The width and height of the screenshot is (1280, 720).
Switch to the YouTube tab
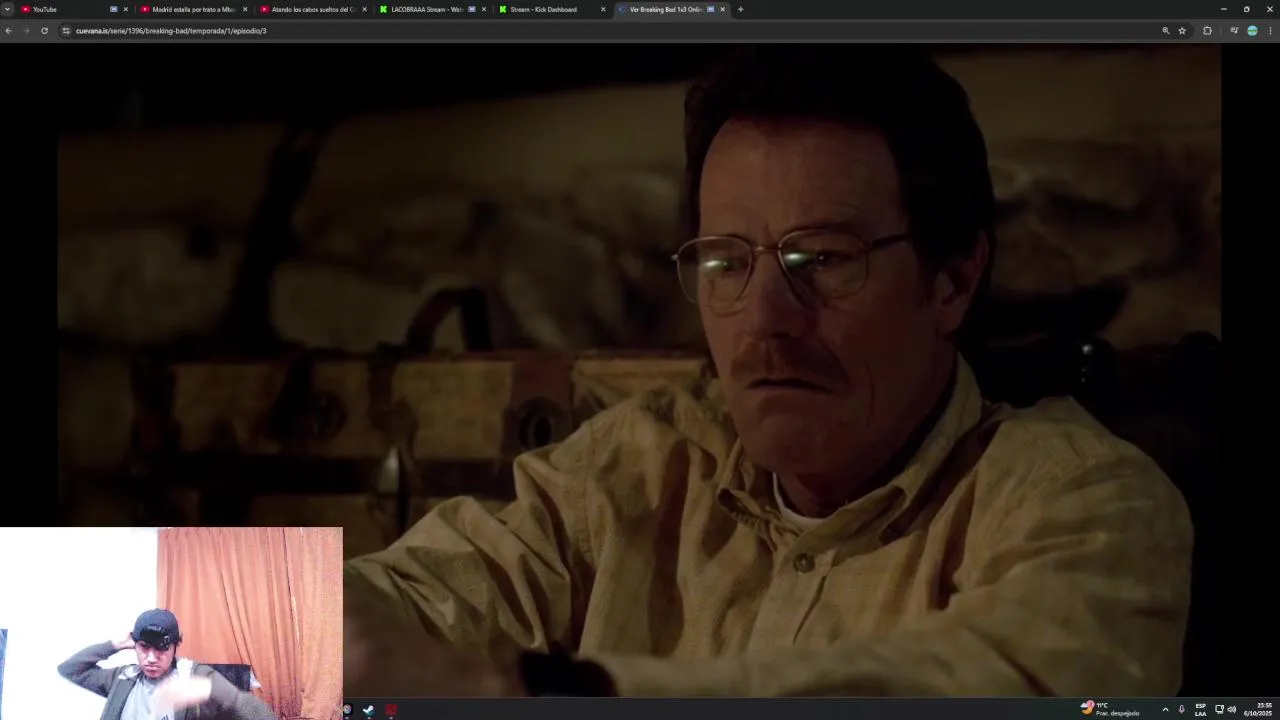[75, 9]
